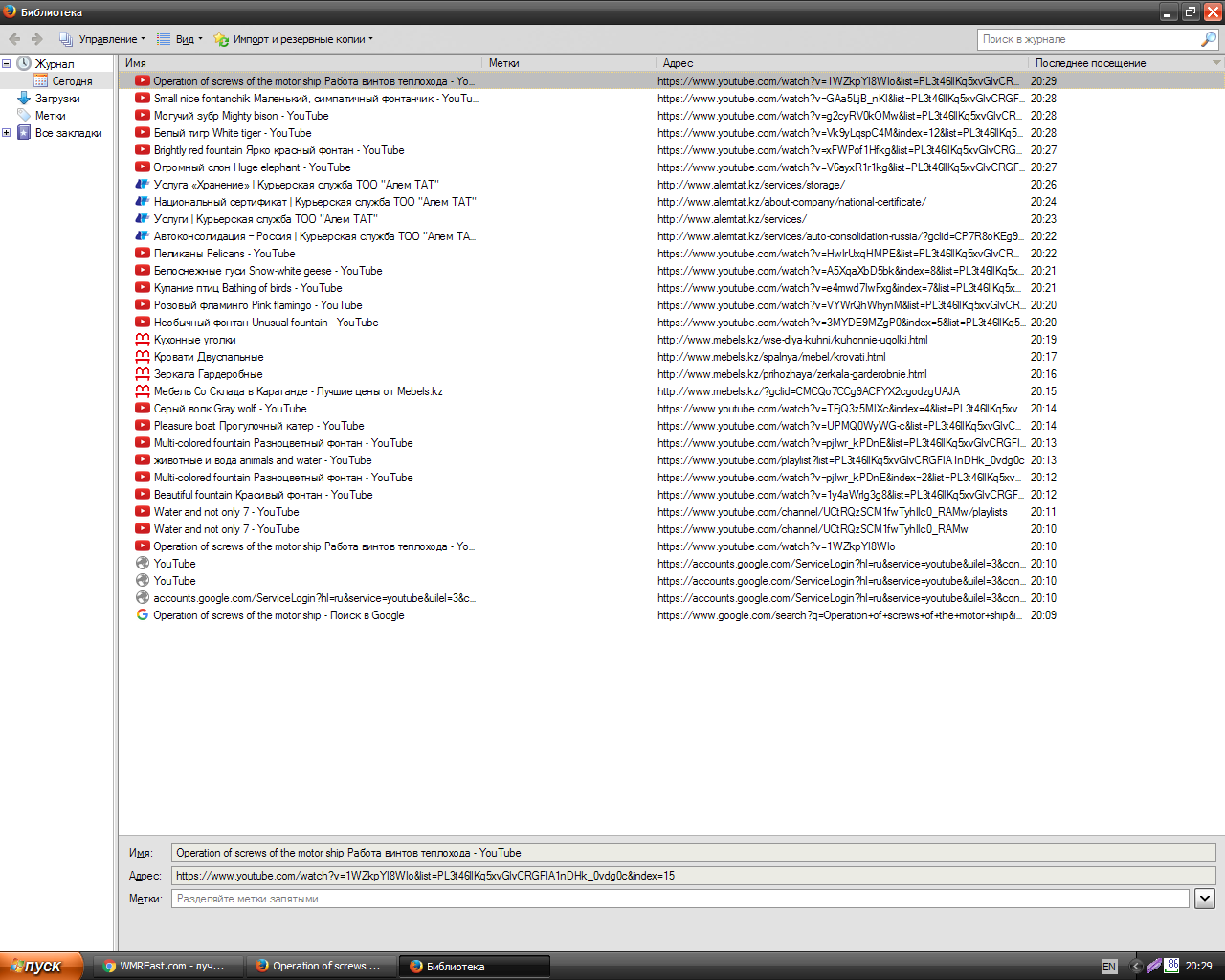Select Сегодня in the sidebar
1225x980 pixels.
[x=72, y=81]
